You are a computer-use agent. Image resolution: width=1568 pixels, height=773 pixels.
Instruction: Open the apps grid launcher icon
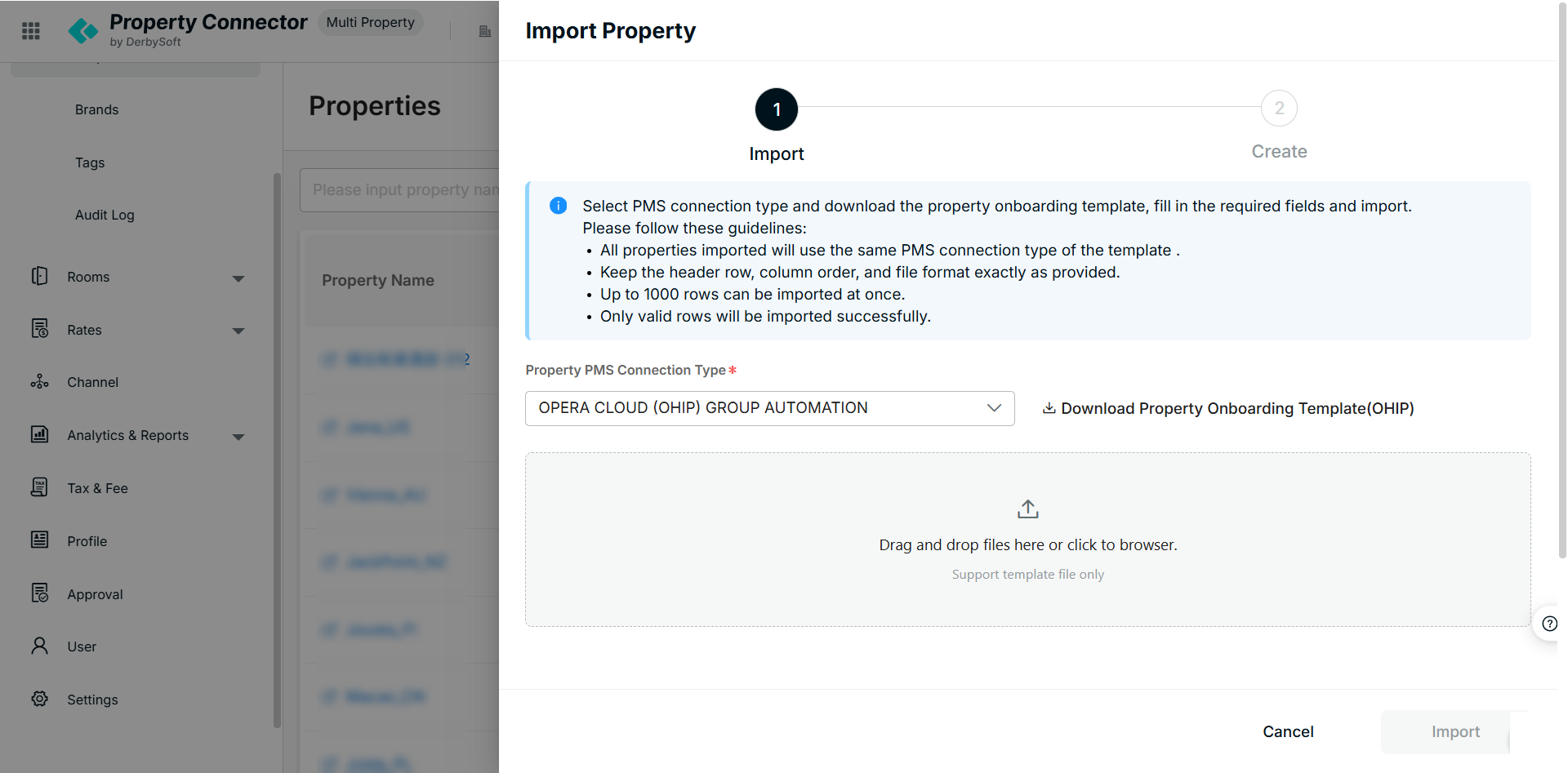pos(31,31)
